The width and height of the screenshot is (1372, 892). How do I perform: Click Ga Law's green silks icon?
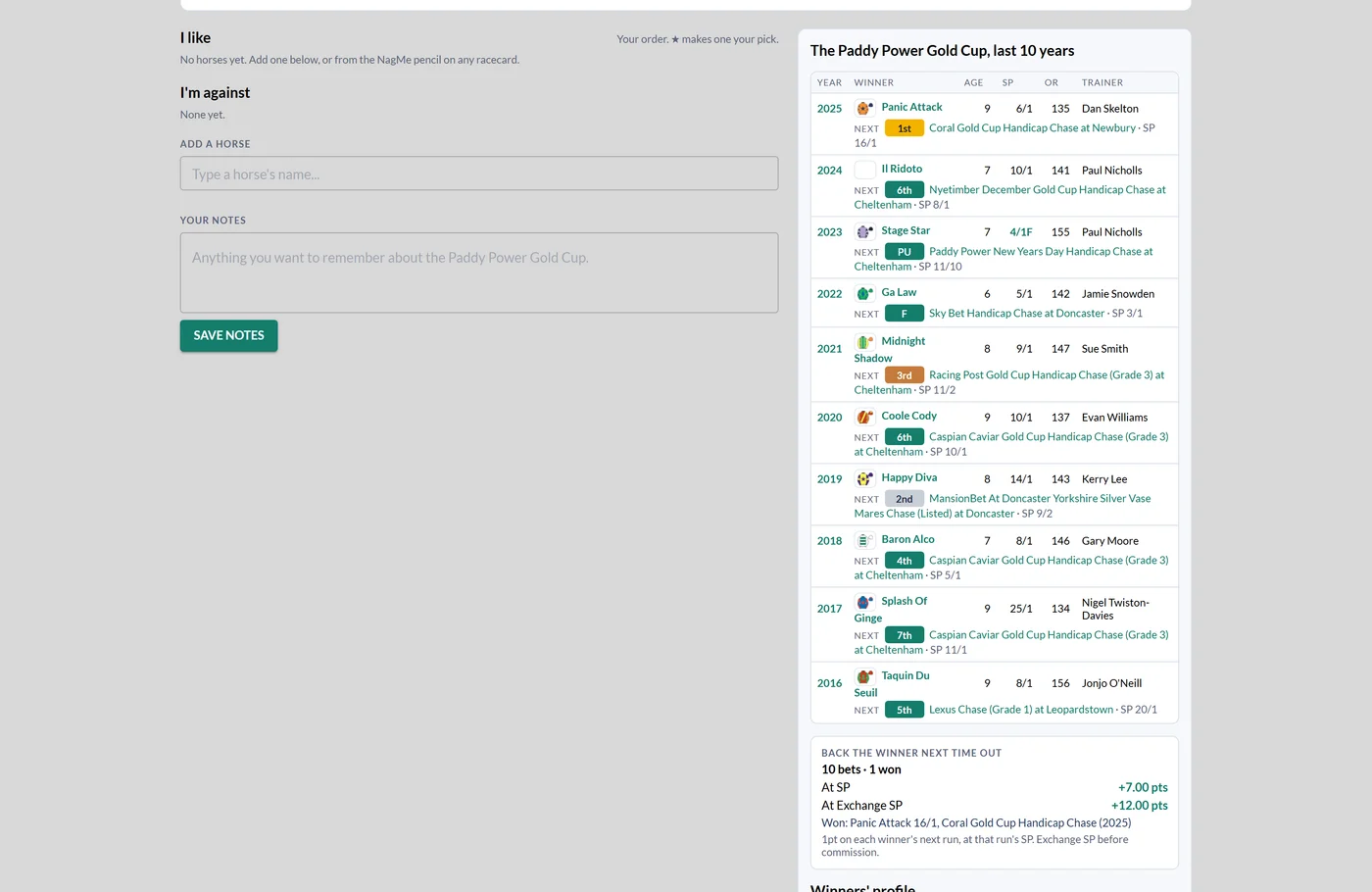[x=864, y=293]
